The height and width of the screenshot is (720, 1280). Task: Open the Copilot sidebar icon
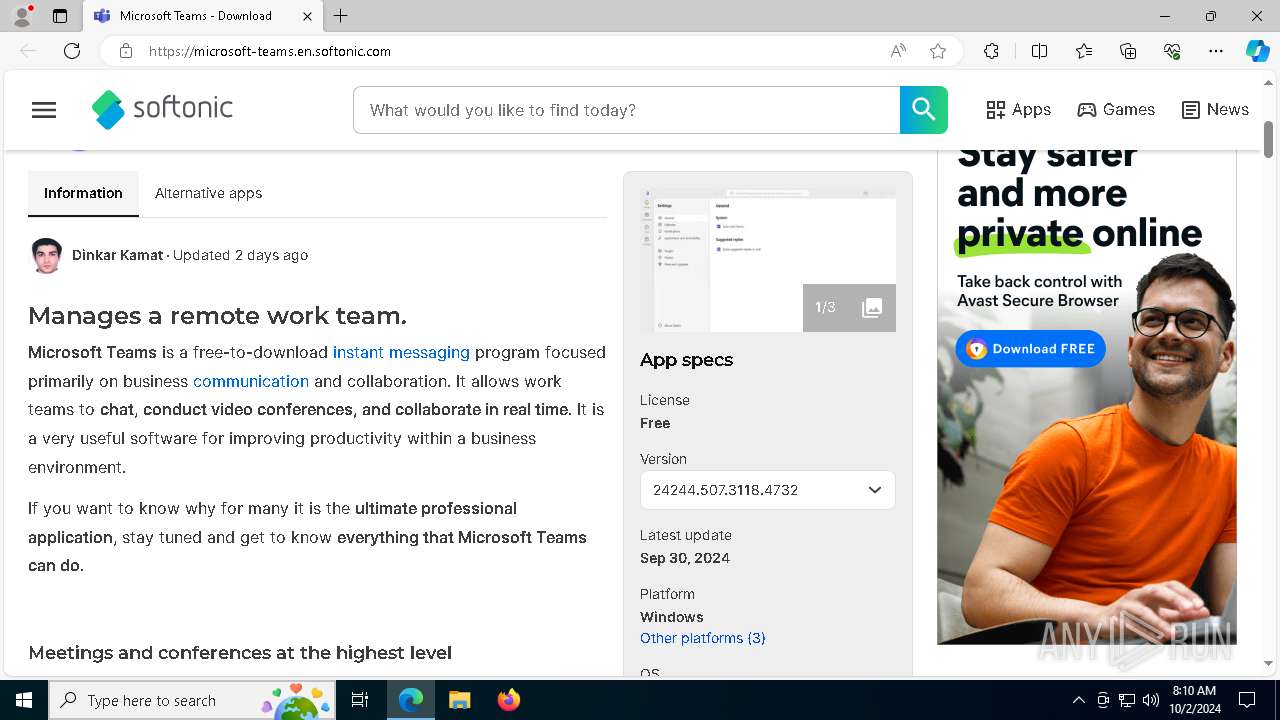pyautogui.click(x=1257, y=51)
